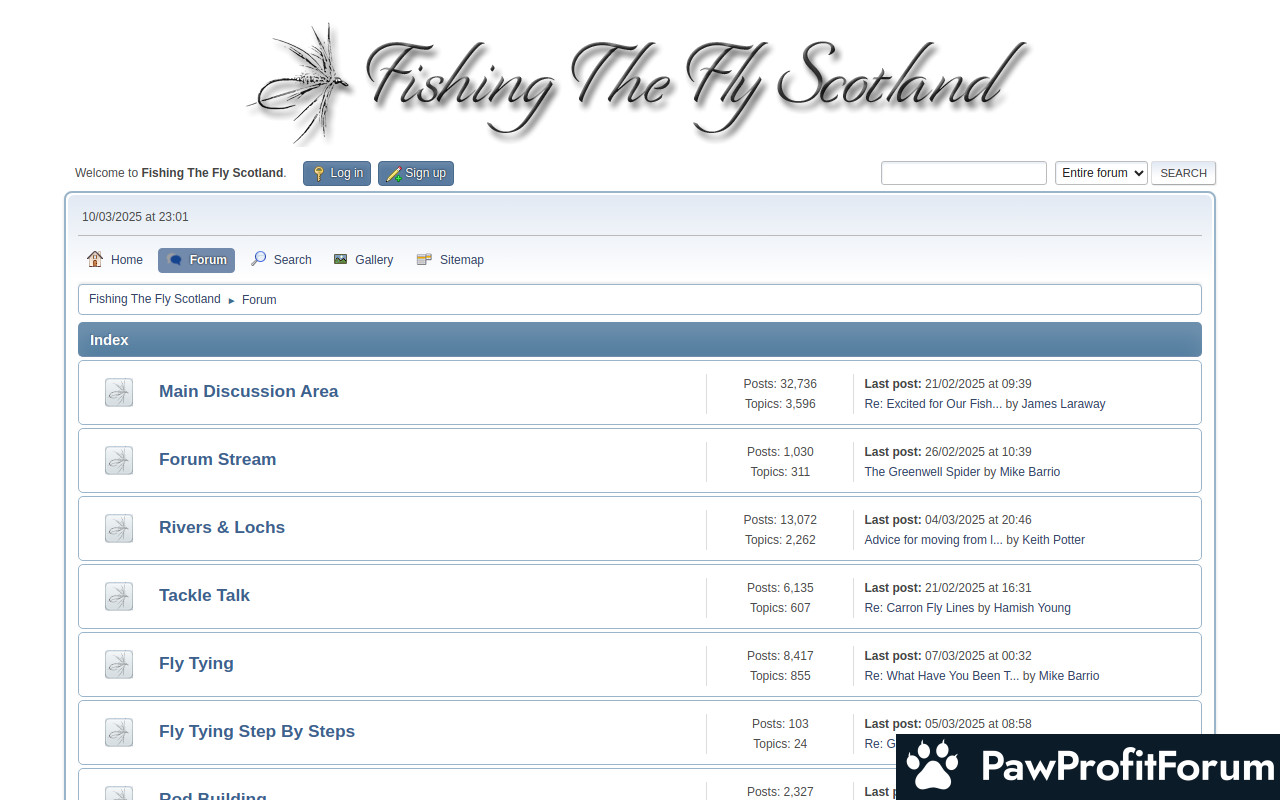
Task: Open the Gallery menu item
Action: pos(364,260)
